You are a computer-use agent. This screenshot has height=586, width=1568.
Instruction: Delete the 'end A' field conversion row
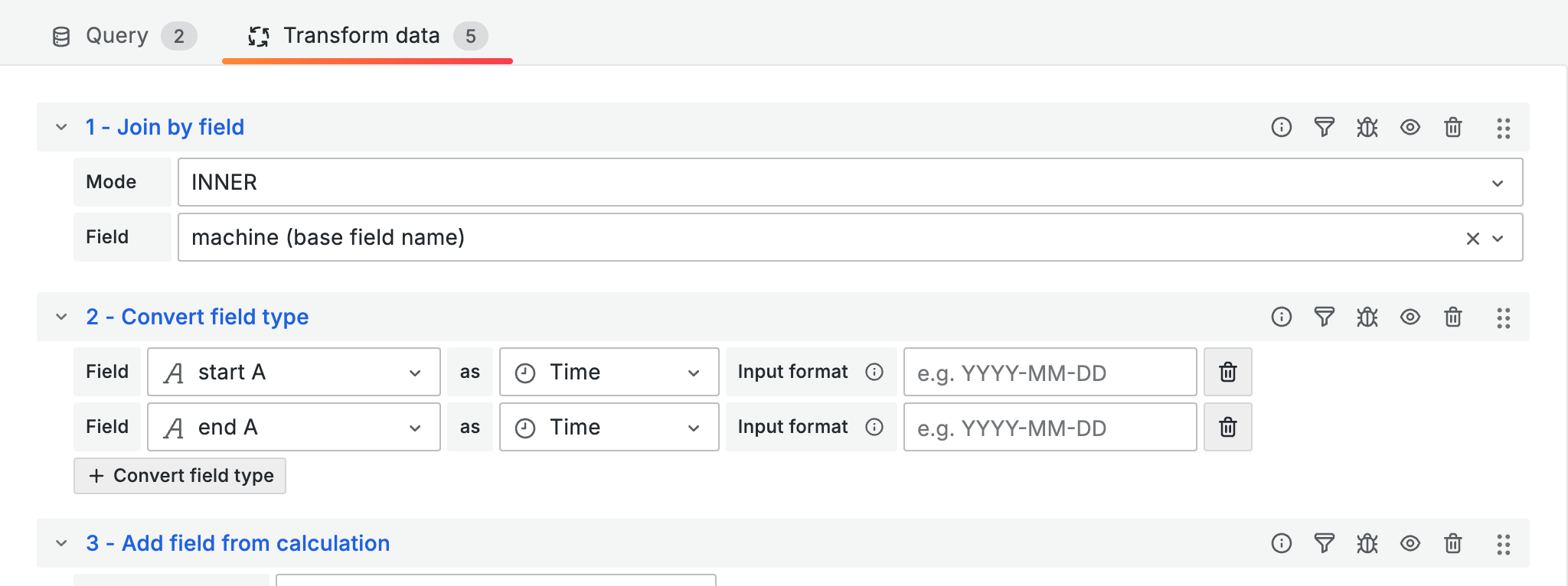[x=1228, y=427]
